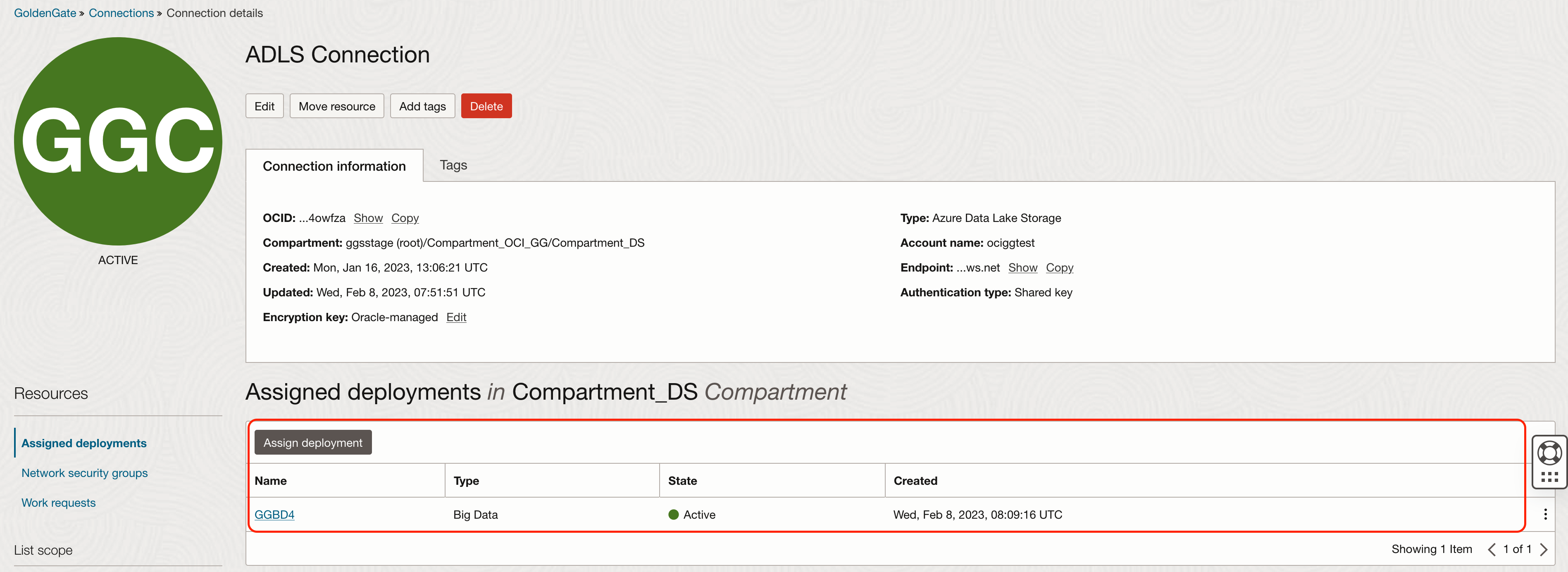This screenshot has height=572, width=1568.
Task: Navigate to Connections breadcrumb
Action: 121,13
